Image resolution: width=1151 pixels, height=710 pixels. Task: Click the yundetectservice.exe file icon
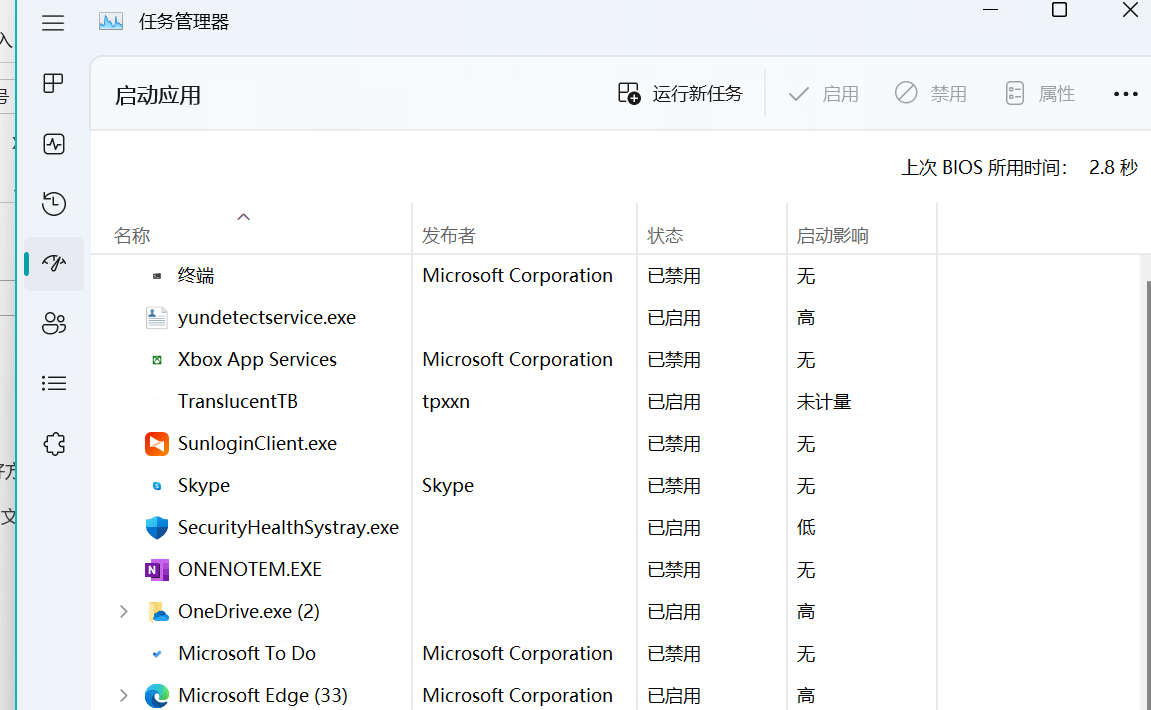tap(156, 318)
